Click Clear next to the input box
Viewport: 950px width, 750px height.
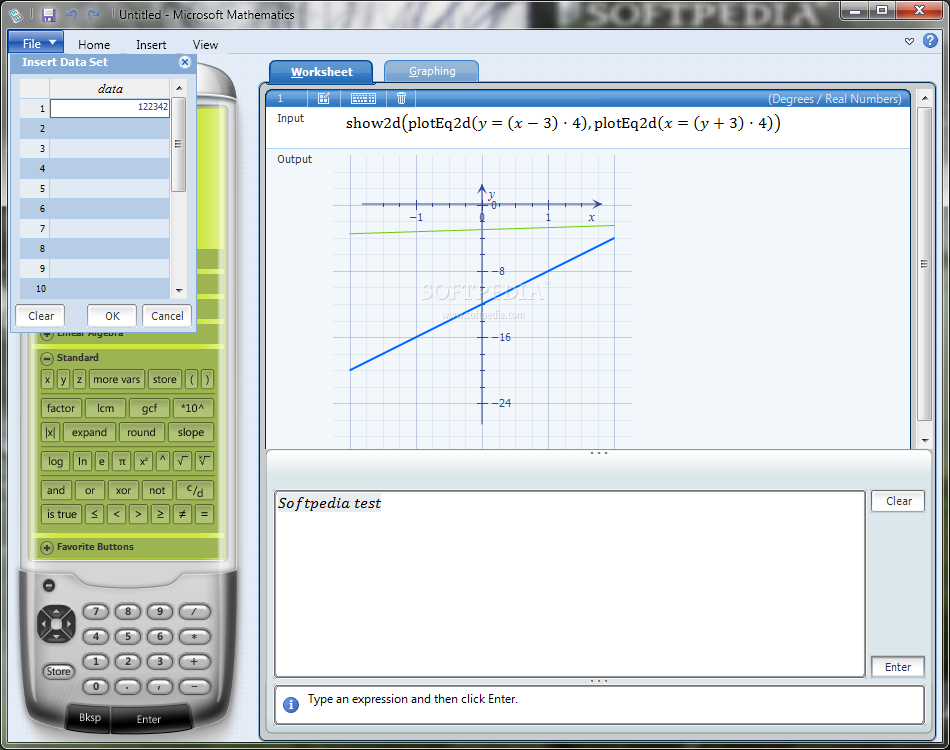(898, 501)
